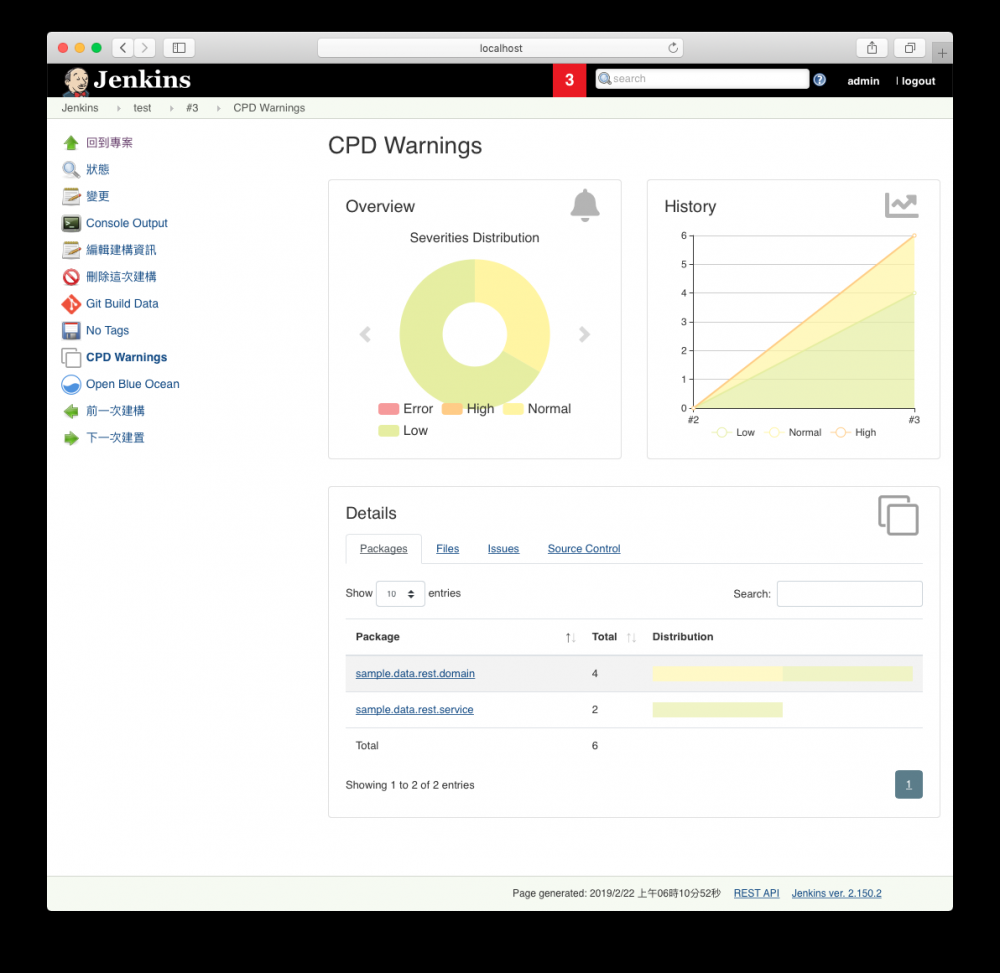Click the copy icon on the Details card
This screenshot has height=973, width=1000.
click(897, 515)
